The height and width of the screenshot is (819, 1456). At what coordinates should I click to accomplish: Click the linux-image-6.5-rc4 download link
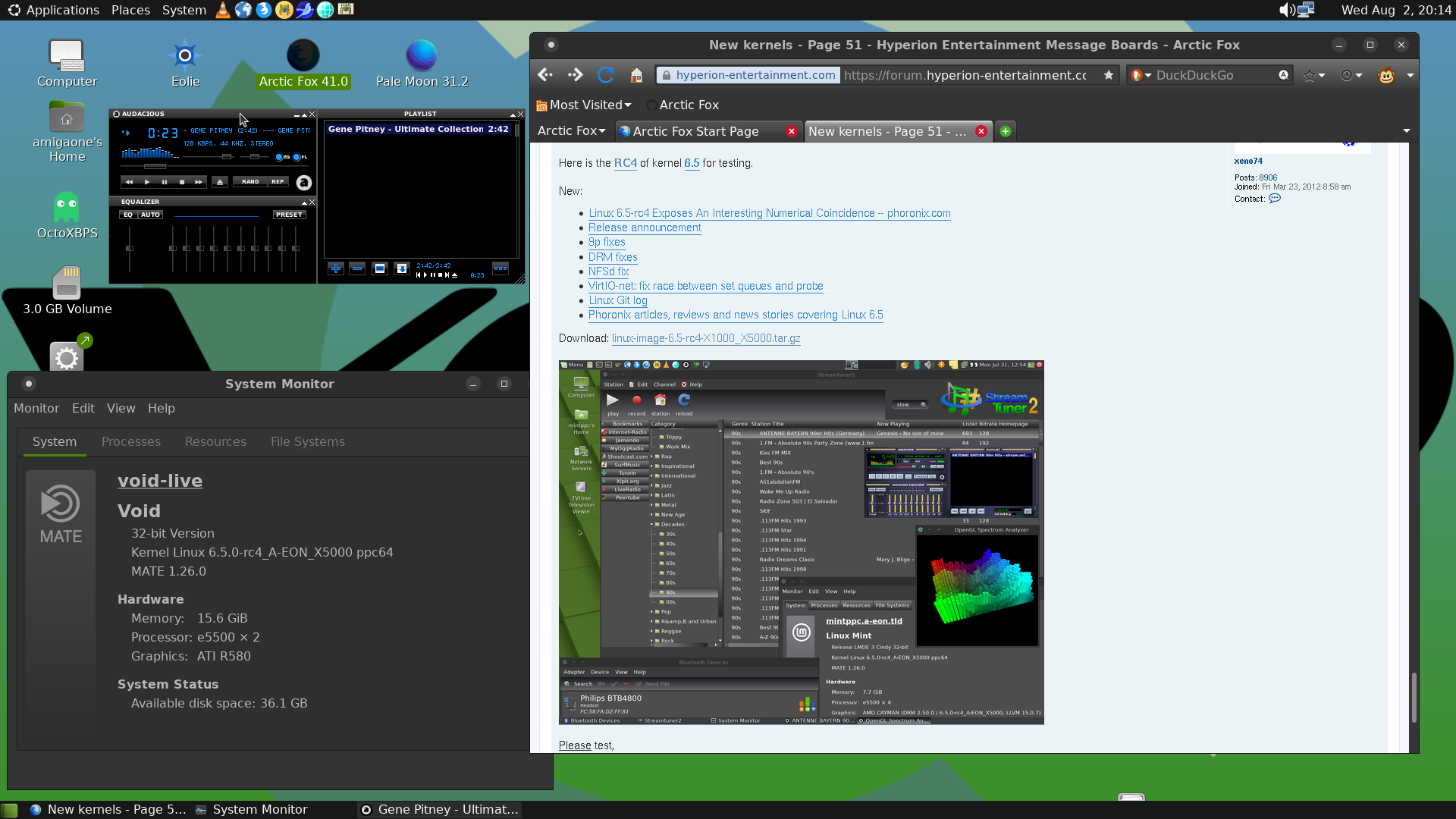point(706,338)
